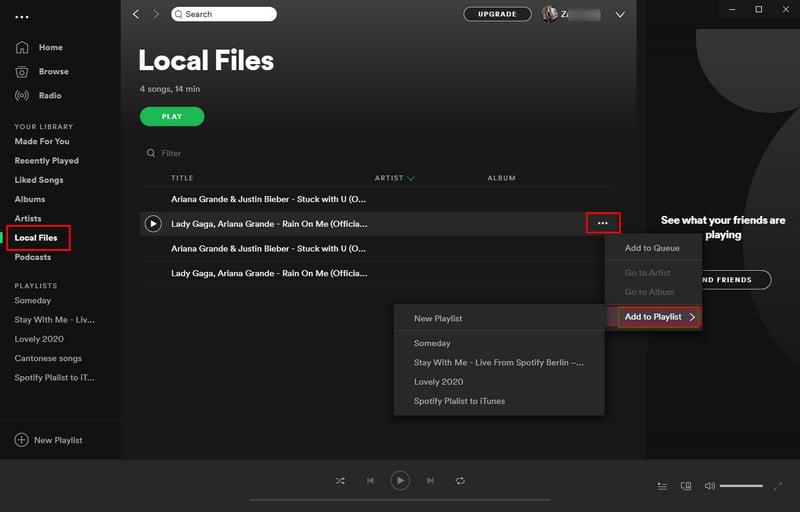The width and height of the screenshot is (800, 512).
Task: Open Liked Songs in the library
Action: pos(39,180)
